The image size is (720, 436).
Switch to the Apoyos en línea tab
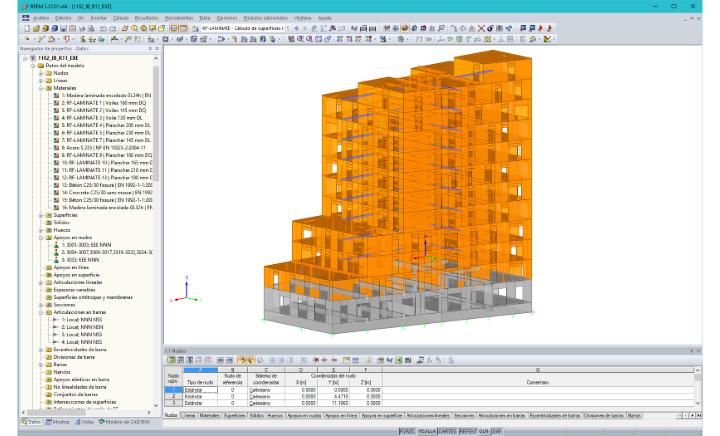pyautogui.click(x=341, y=415)
